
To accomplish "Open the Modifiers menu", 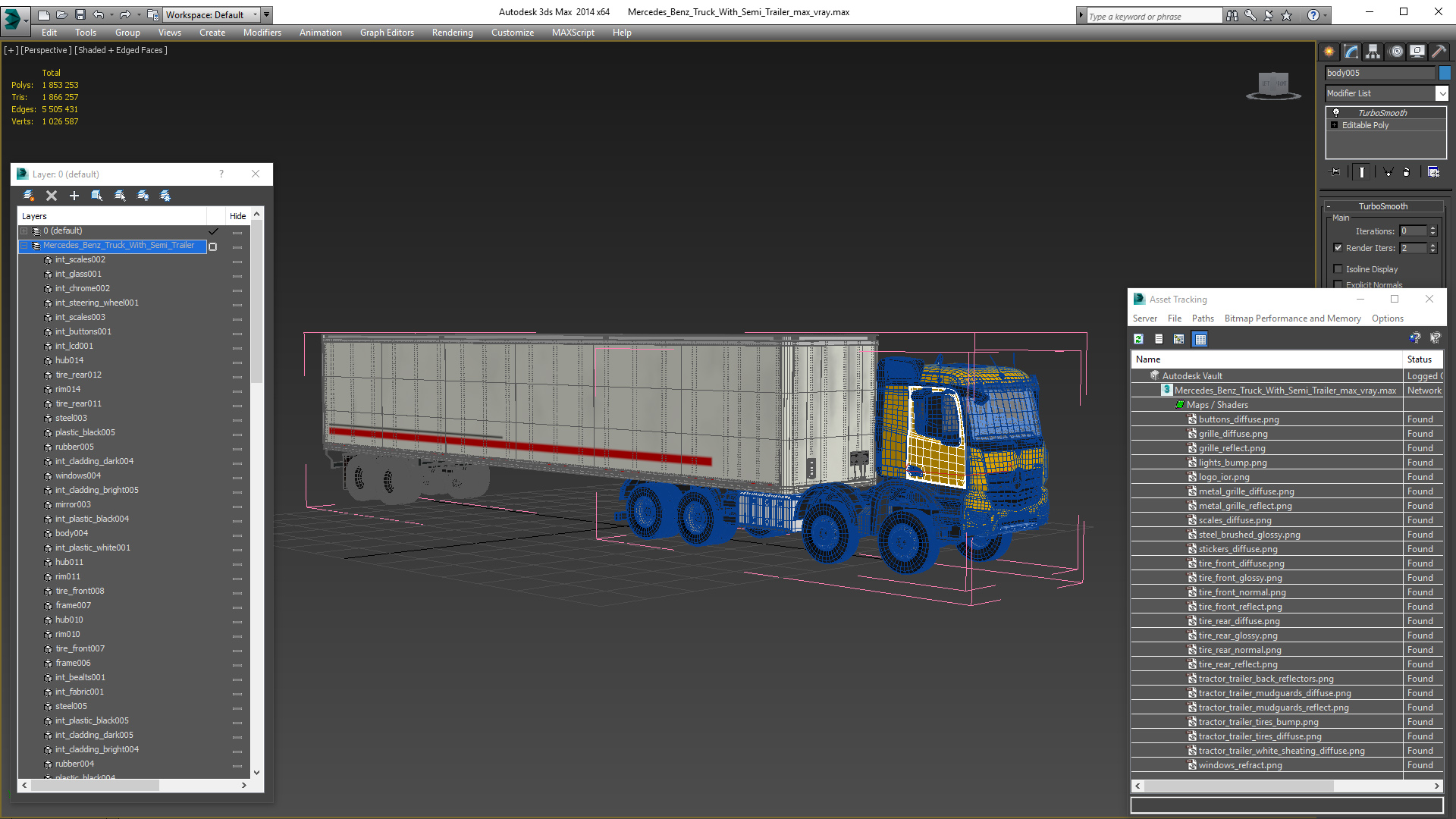I will pyautogui.click(x=262, y=33).
